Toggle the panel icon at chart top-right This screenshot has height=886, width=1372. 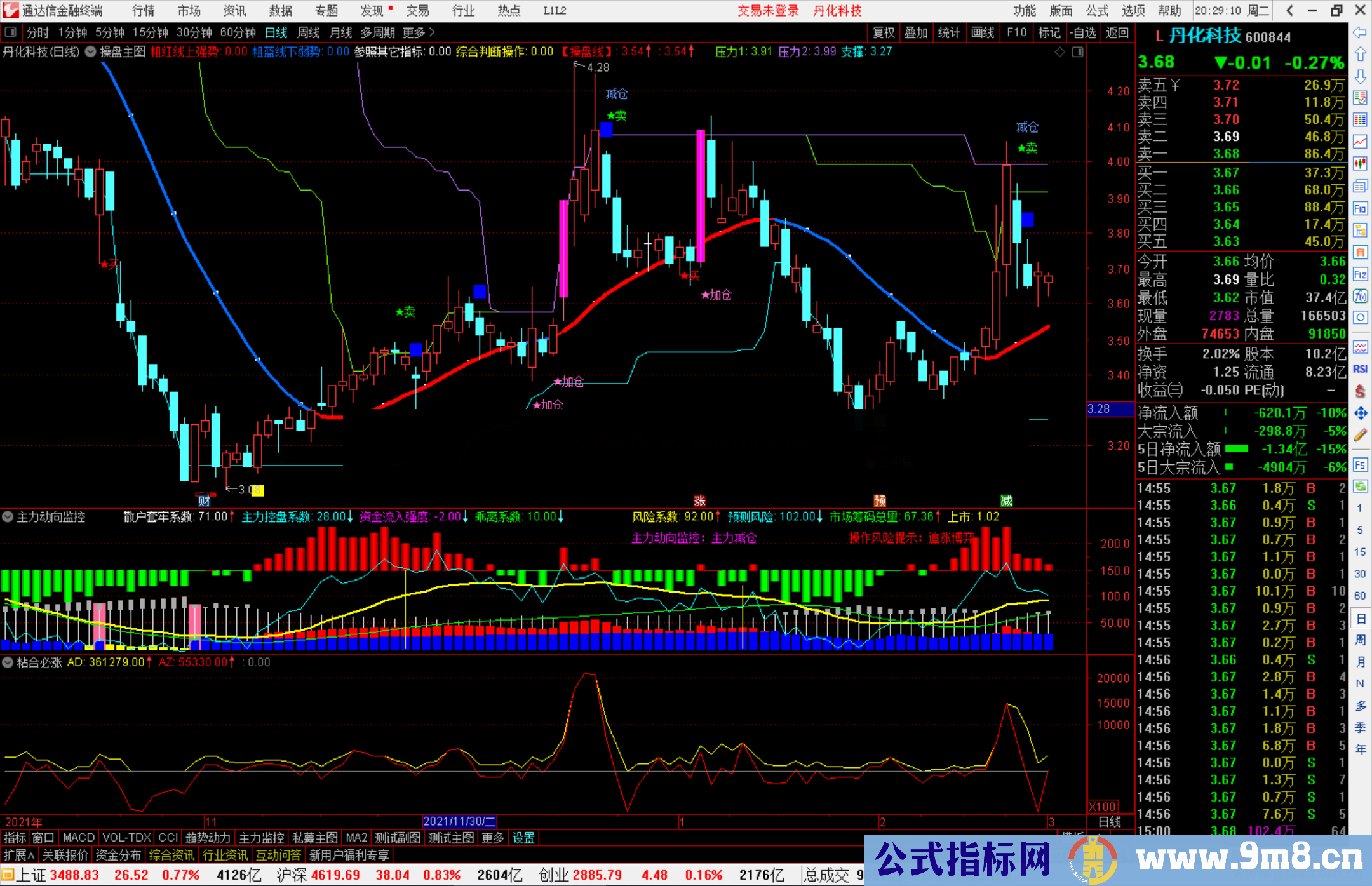tap(1077, 52)
